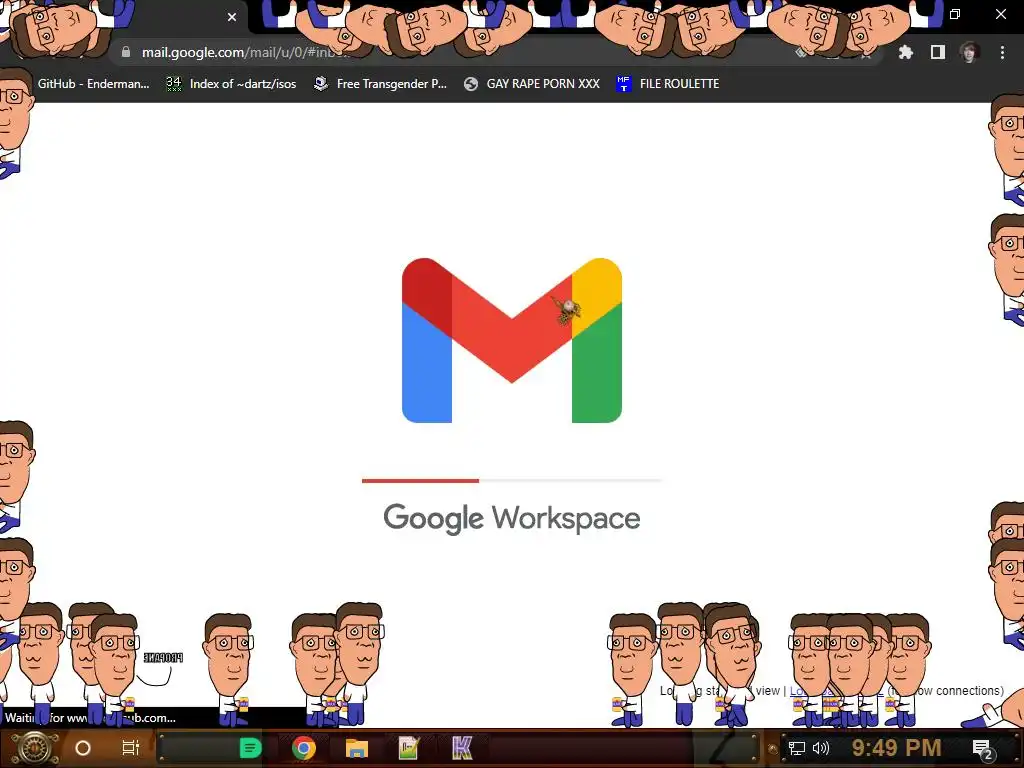Open the notification center icon
This screenshot has height=768, width=1024.
click(984, 749)
